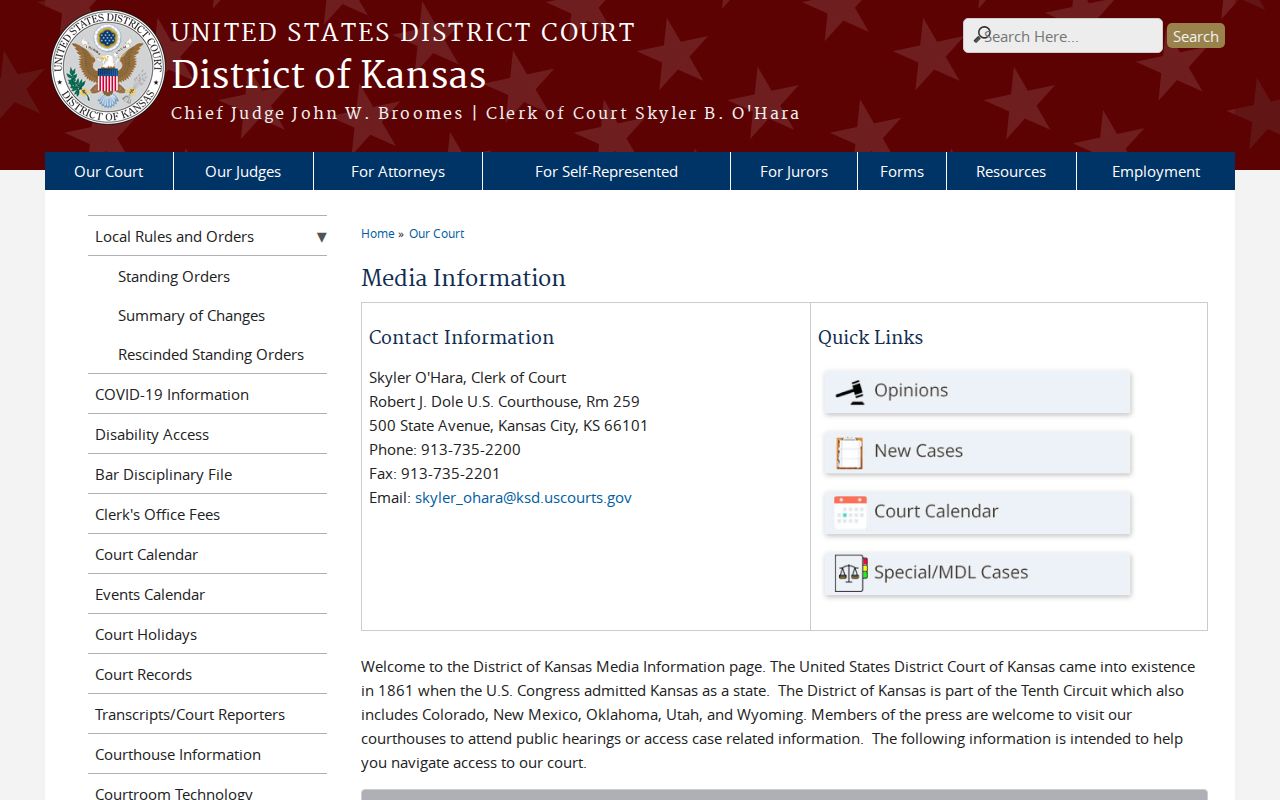
Task: Open the Our Judges menu
Action: coord(243,171)
